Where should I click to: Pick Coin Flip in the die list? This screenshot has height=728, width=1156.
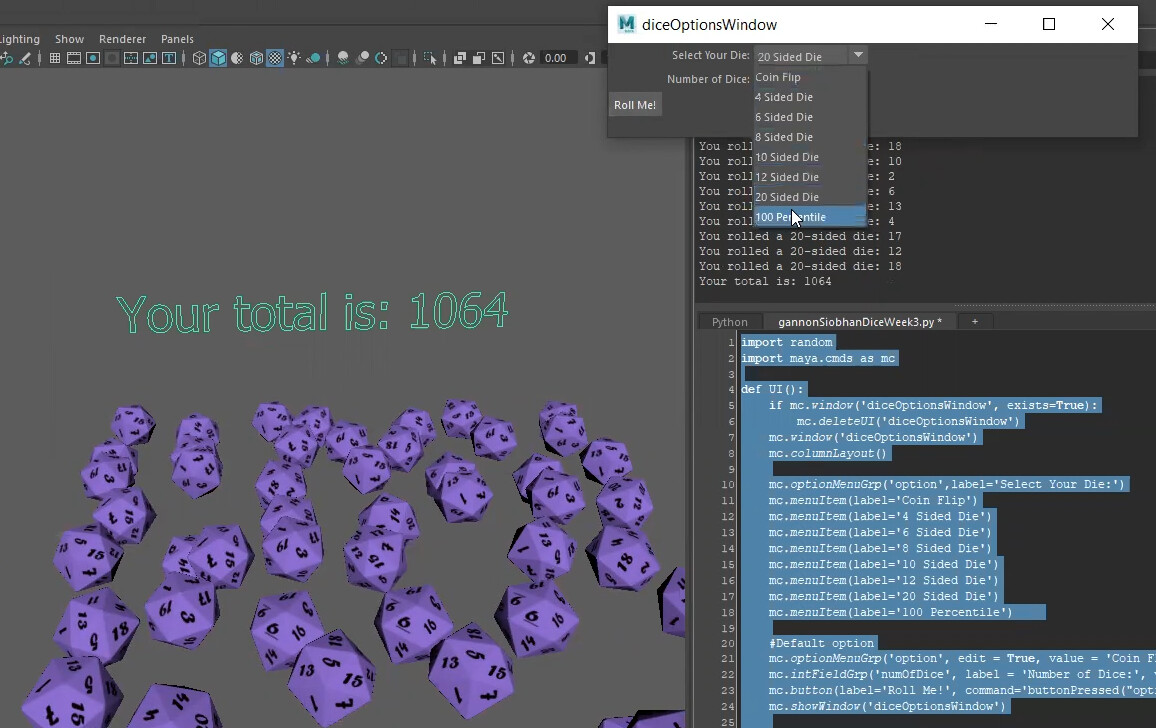[778, 77]
